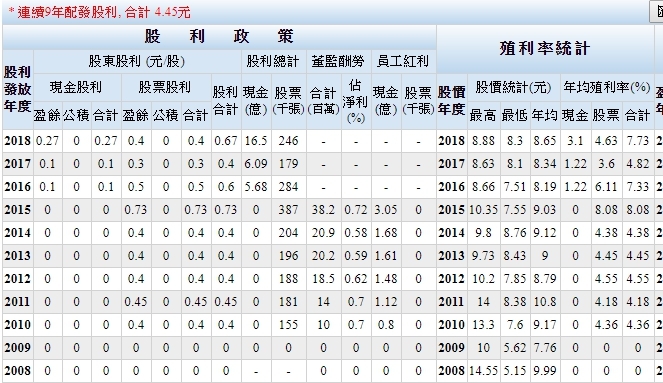Select the 2012 employee cash bonus 1.48
663x383 pixels.
pos(386,279)
